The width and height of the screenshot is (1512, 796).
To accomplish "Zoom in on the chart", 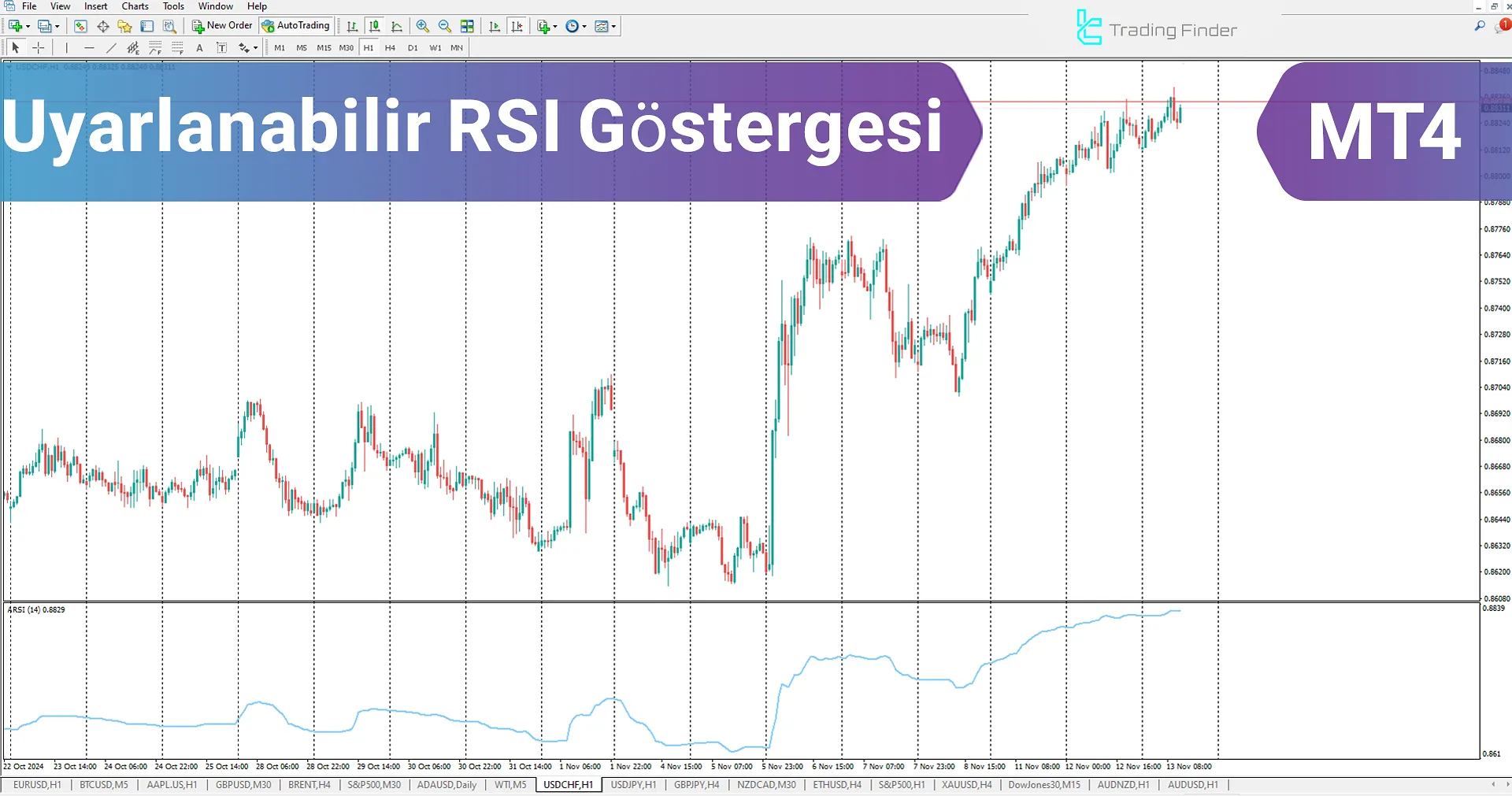I will tap(423, 26).
